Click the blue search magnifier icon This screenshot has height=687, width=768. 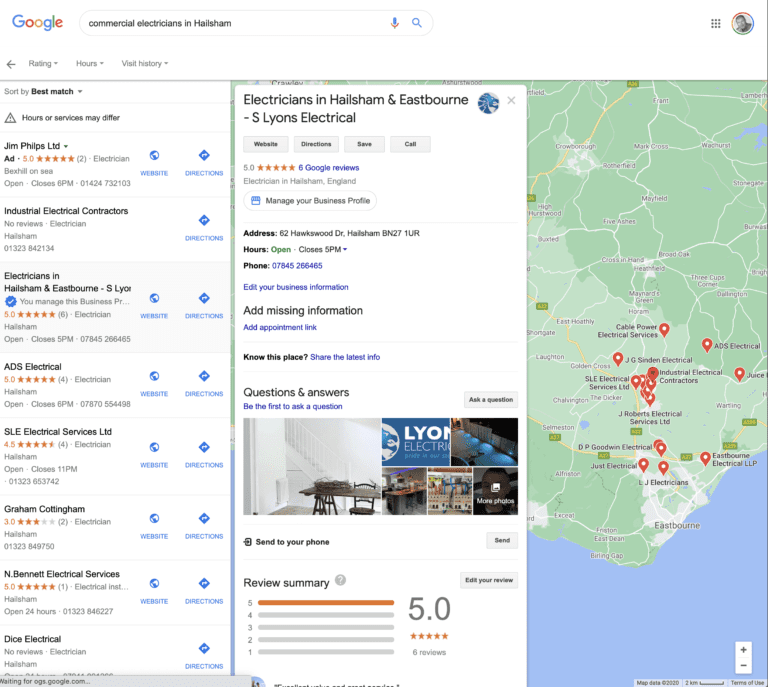coord(417,23)
